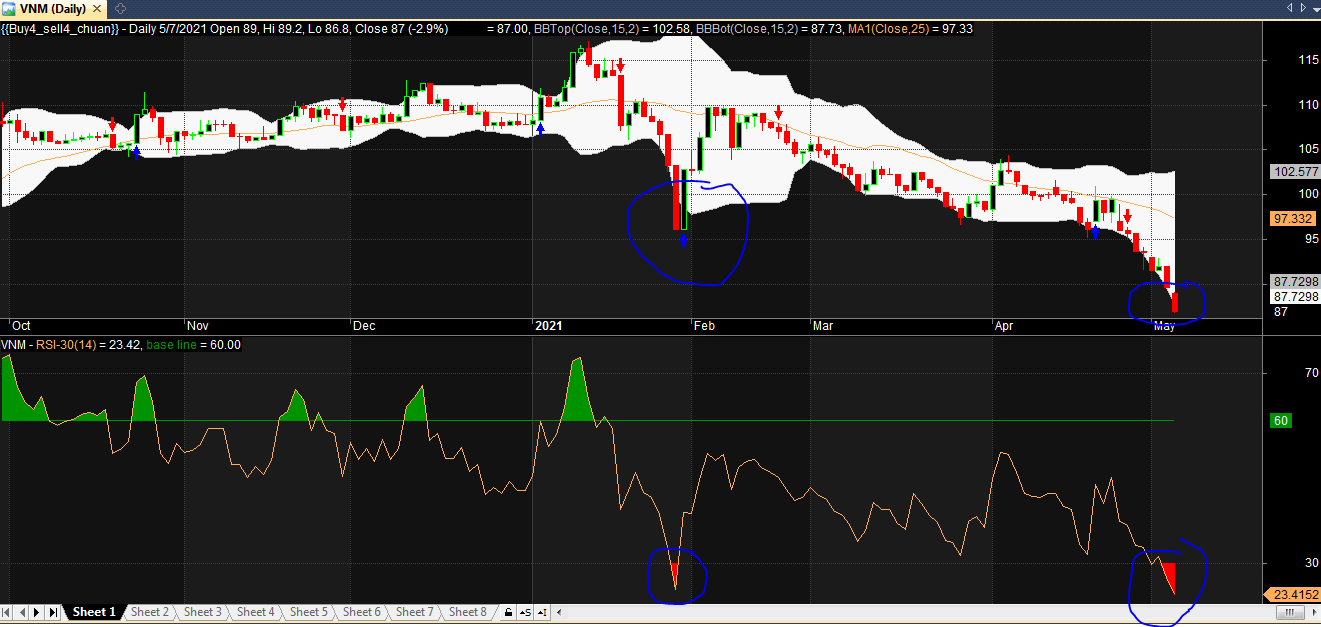Click the 97.332 orange price axis label
Screen dimensions: 1321x627
(x=1295, y=218)
